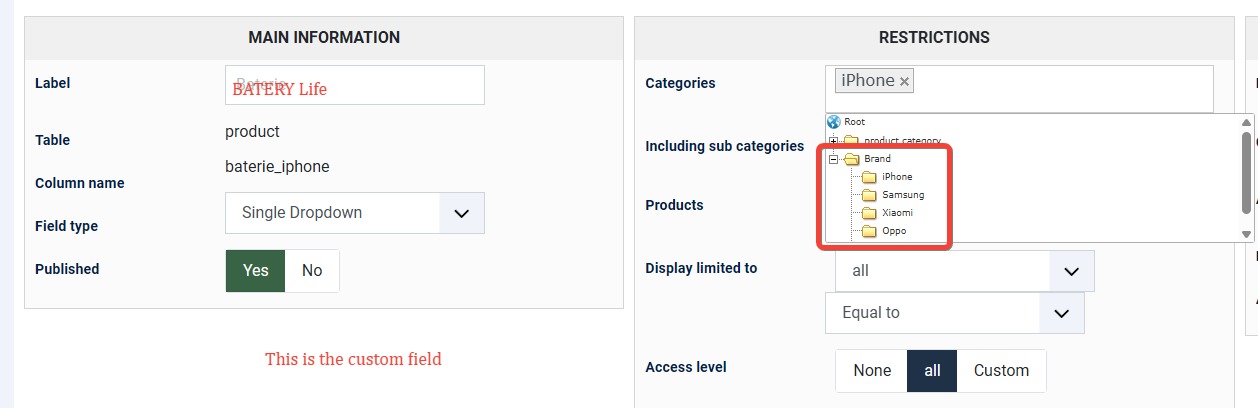Click the Label text field
Image resolution: width=1258 pixels, height=408 pixels.
pyautogui.click(x=355, y=86)
